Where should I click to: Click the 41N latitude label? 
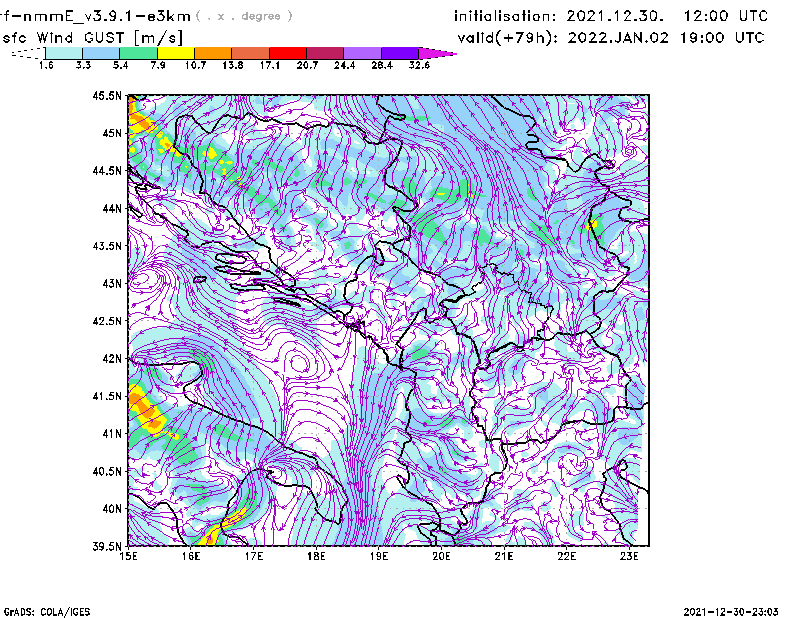coord(112,434)
